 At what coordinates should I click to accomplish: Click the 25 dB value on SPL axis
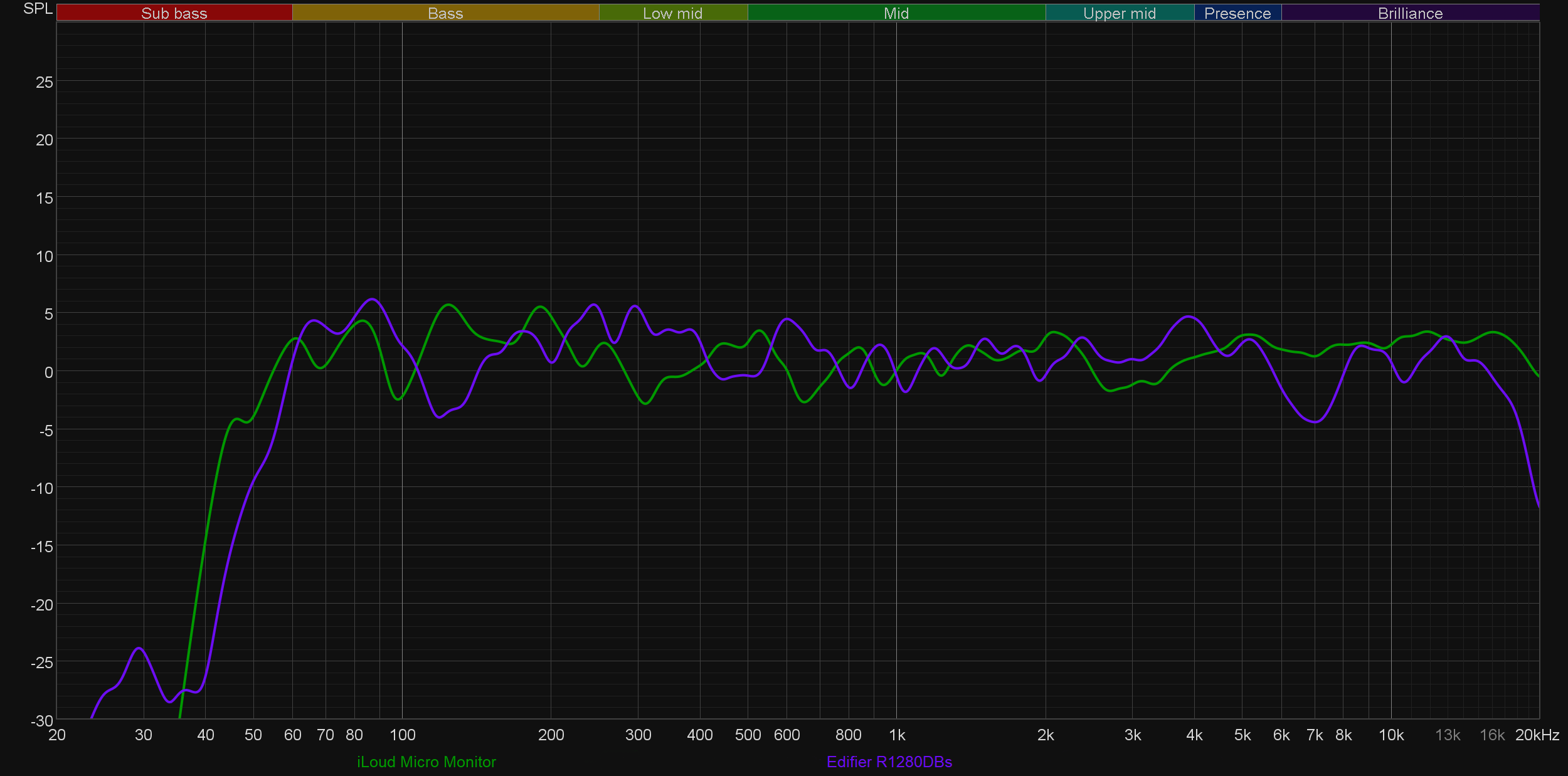point(44,82)
